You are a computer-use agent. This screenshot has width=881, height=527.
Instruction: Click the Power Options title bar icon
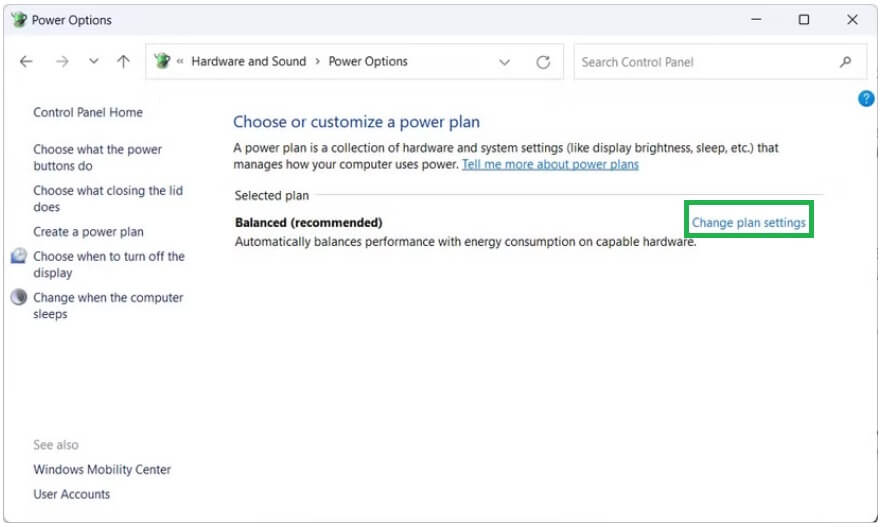(19, 20)
